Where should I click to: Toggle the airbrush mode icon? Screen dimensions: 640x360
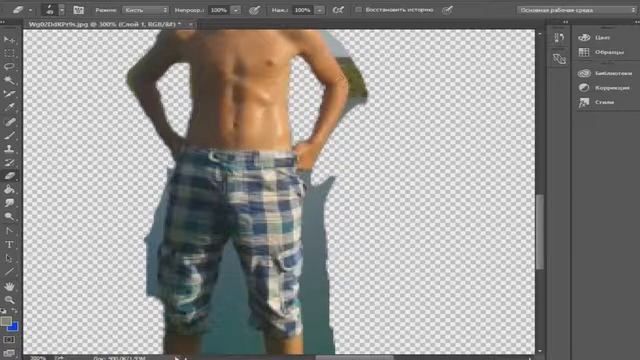coord(338,10)
